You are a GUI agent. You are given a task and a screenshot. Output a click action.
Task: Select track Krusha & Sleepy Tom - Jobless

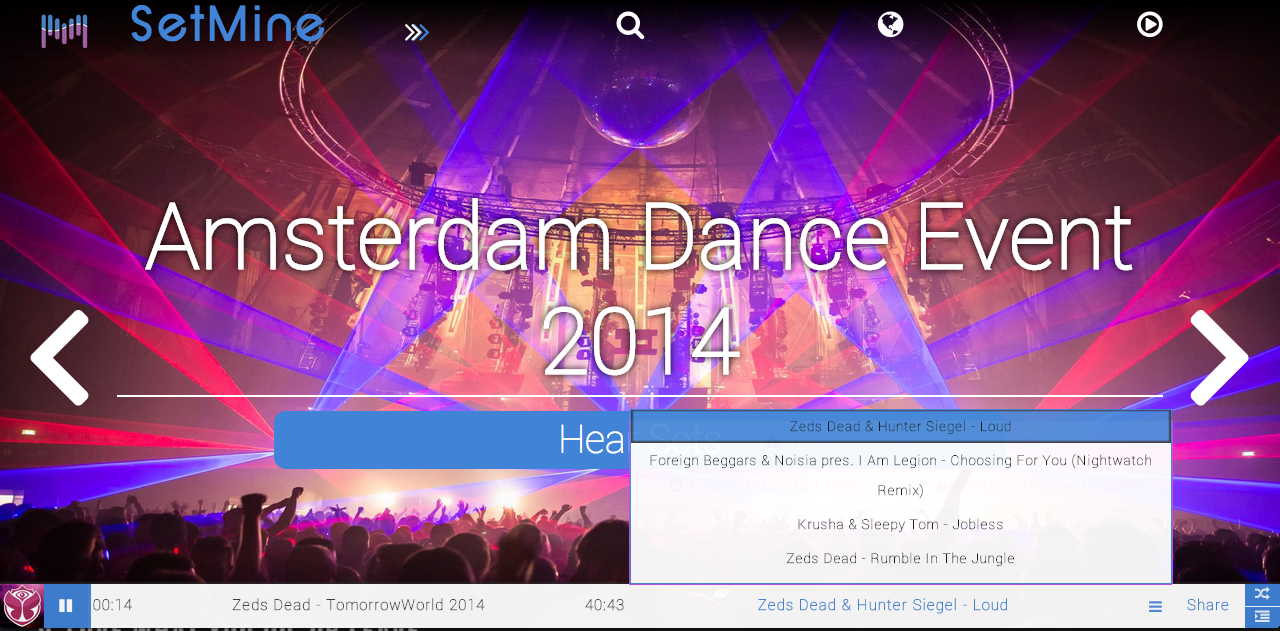[x=900, y=524]
